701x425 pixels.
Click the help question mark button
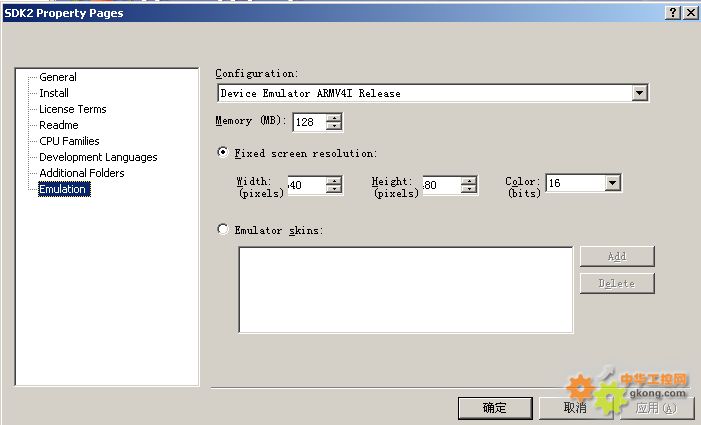pyautogui.click(x=673, y=13)
